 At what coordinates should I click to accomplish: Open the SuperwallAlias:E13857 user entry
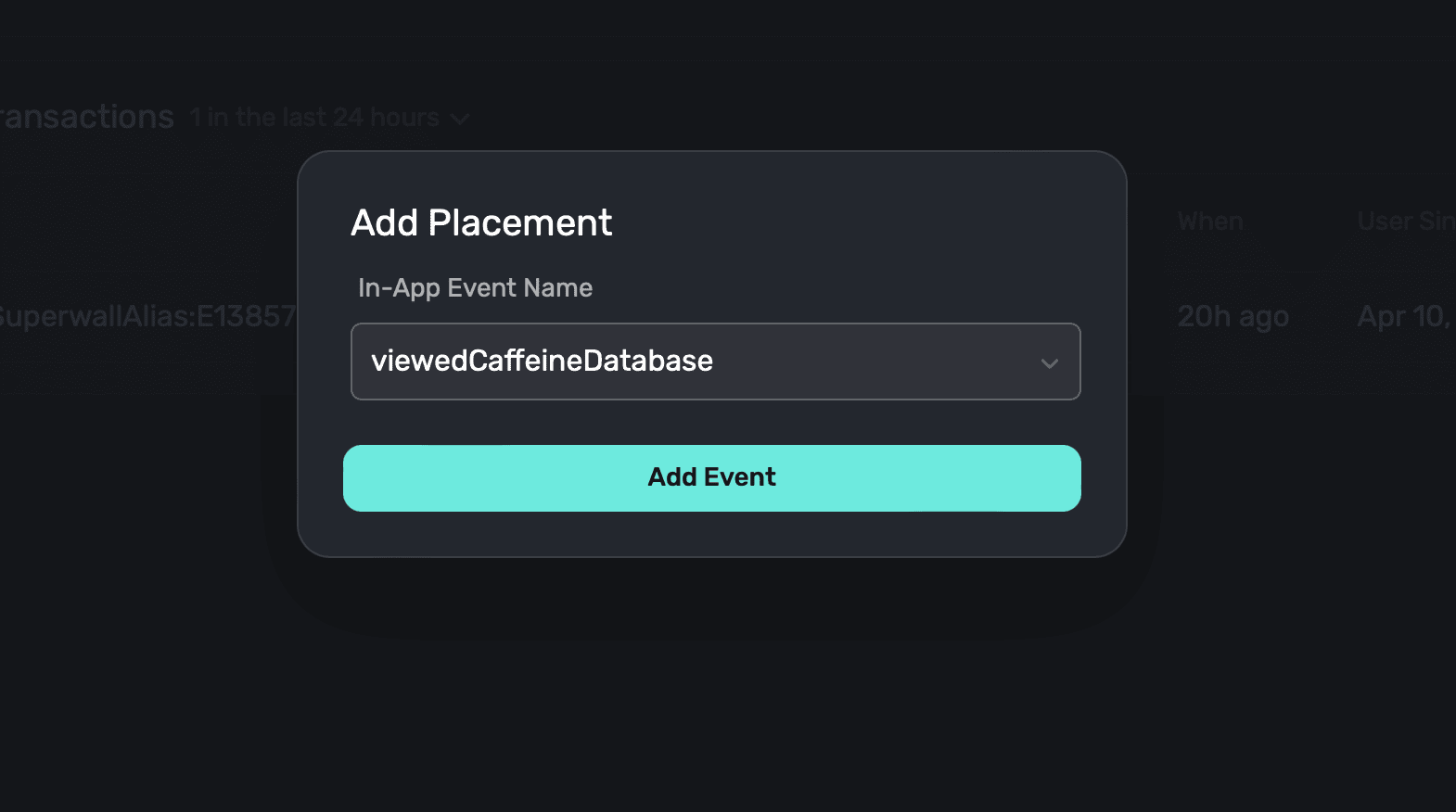click(x=146, y=316)
